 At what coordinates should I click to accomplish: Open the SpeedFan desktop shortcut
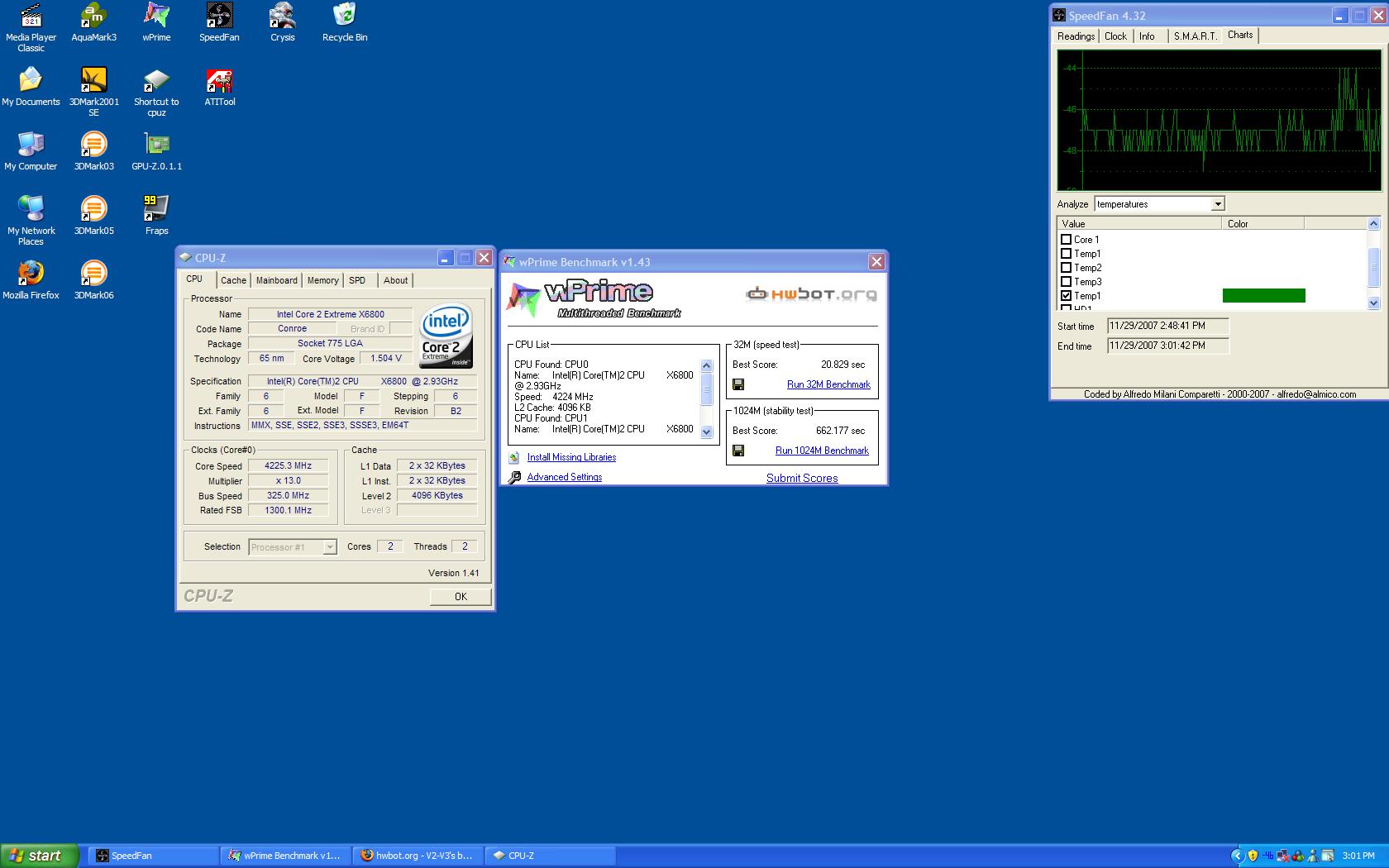[219, 22]
